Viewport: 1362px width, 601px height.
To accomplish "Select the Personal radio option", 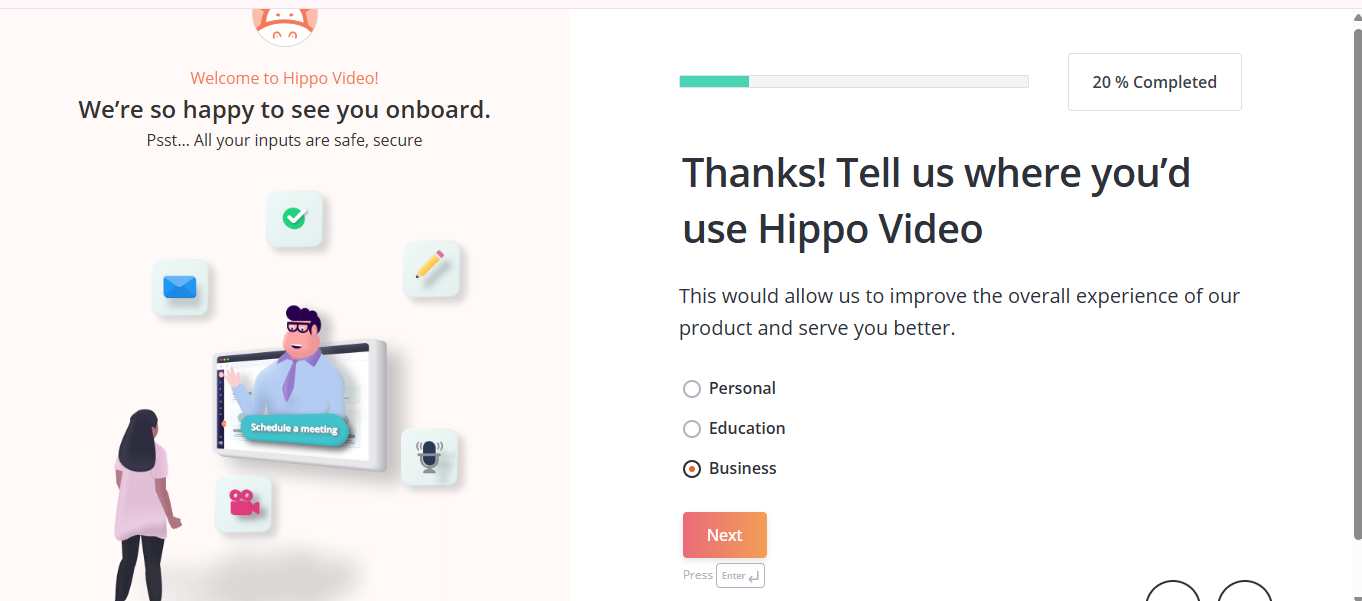I will click(691, 389).
